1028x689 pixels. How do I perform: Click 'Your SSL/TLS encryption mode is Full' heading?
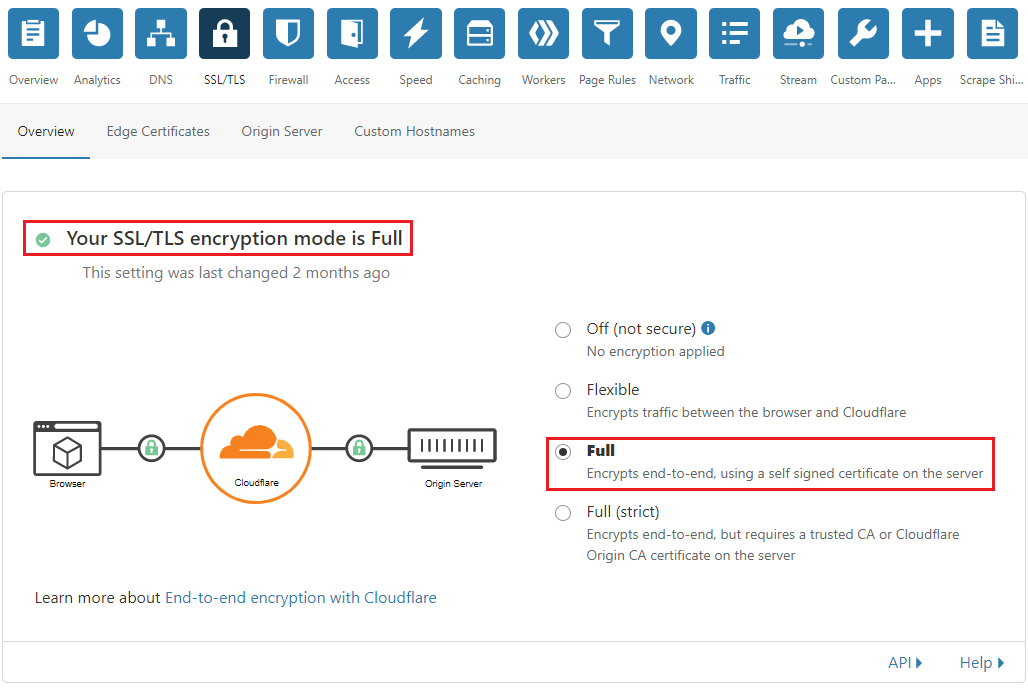[234, 238]
